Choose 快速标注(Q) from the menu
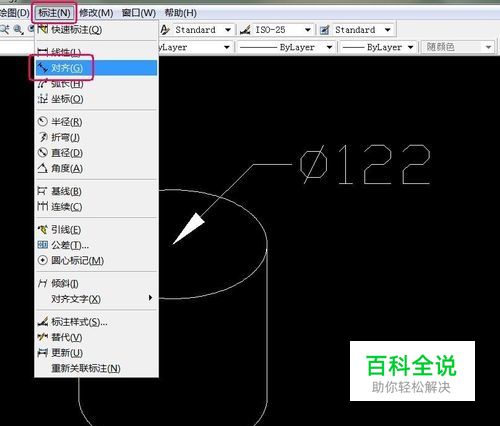This screenshot has width=500, height=426. [x=97, y=30]
